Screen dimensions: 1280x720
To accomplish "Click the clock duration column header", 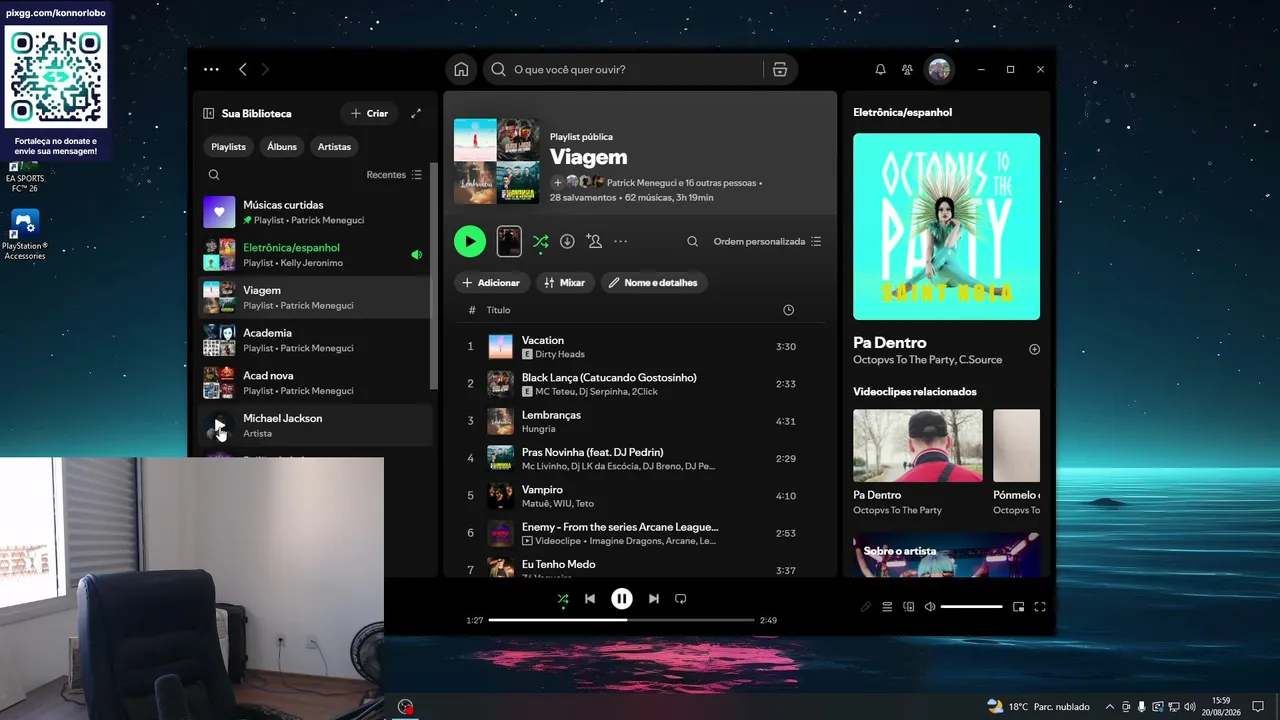I will click(x=788, y=310).
